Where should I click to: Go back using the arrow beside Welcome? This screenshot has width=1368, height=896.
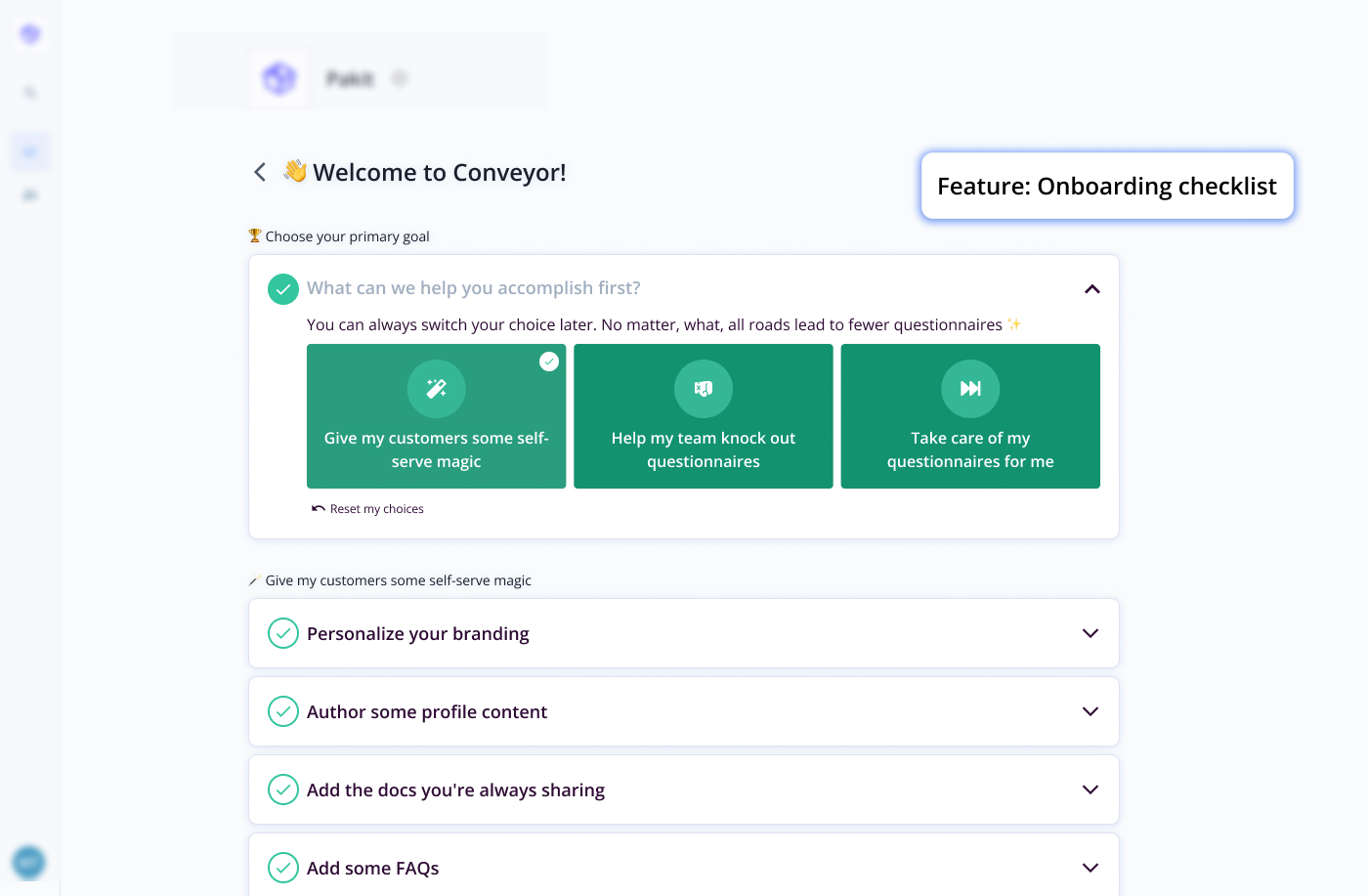[x=260, y=173]
